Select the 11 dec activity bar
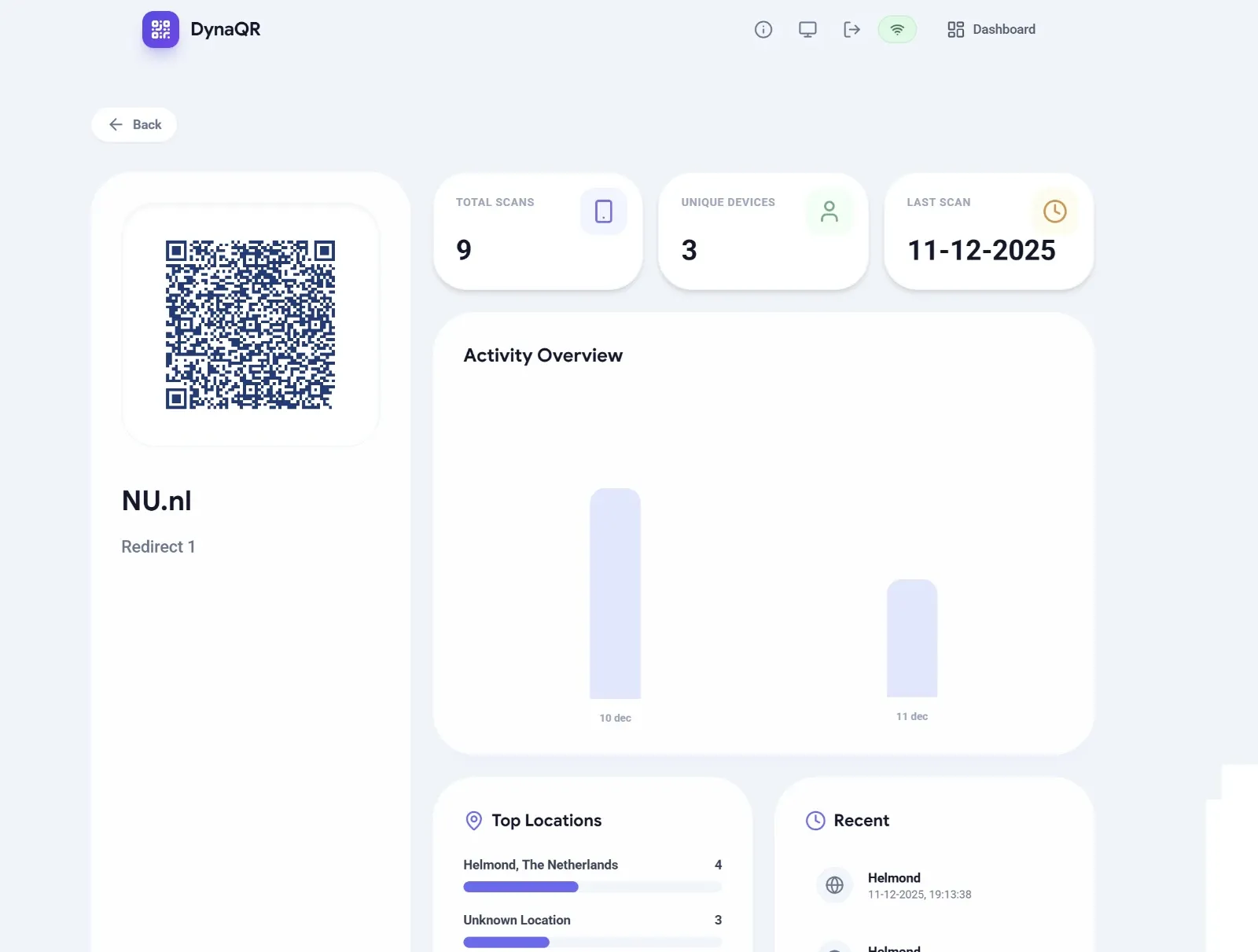The height and width of the screenshot is (952, 1258). [x=912, y=638]
